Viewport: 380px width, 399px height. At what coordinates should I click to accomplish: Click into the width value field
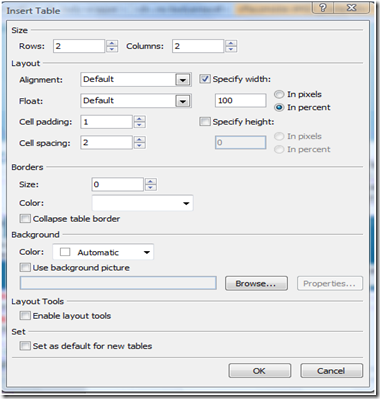[x=241, y=100]
